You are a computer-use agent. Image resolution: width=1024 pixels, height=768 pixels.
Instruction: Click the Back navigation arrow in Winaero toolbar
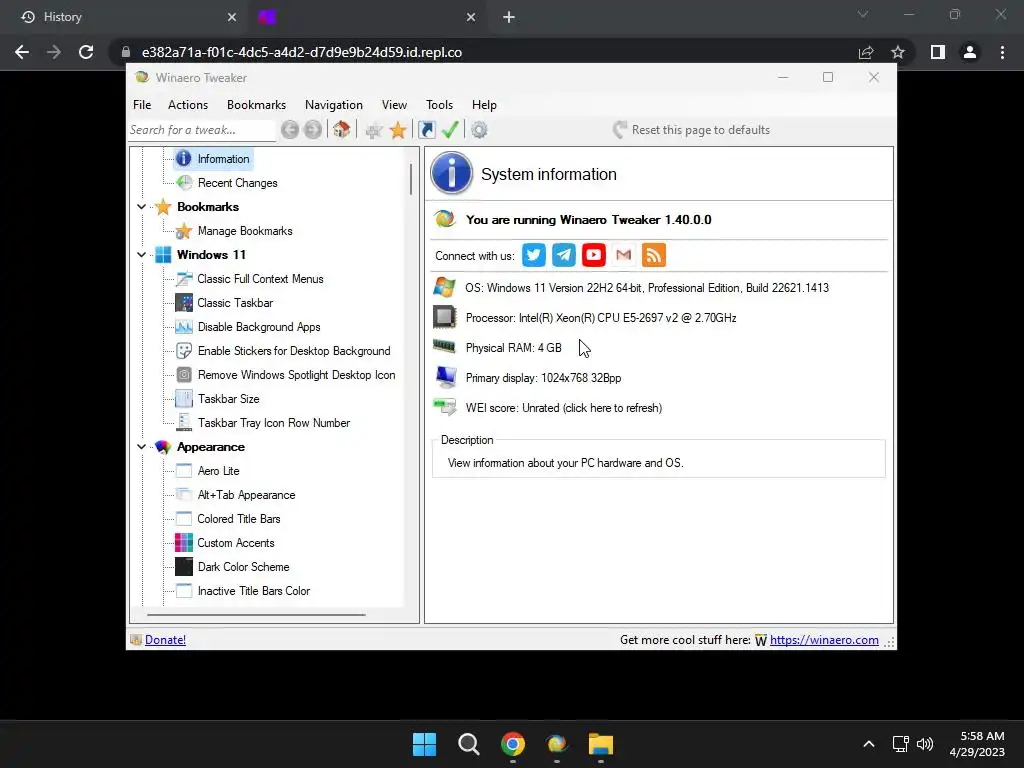pos(290,130)
